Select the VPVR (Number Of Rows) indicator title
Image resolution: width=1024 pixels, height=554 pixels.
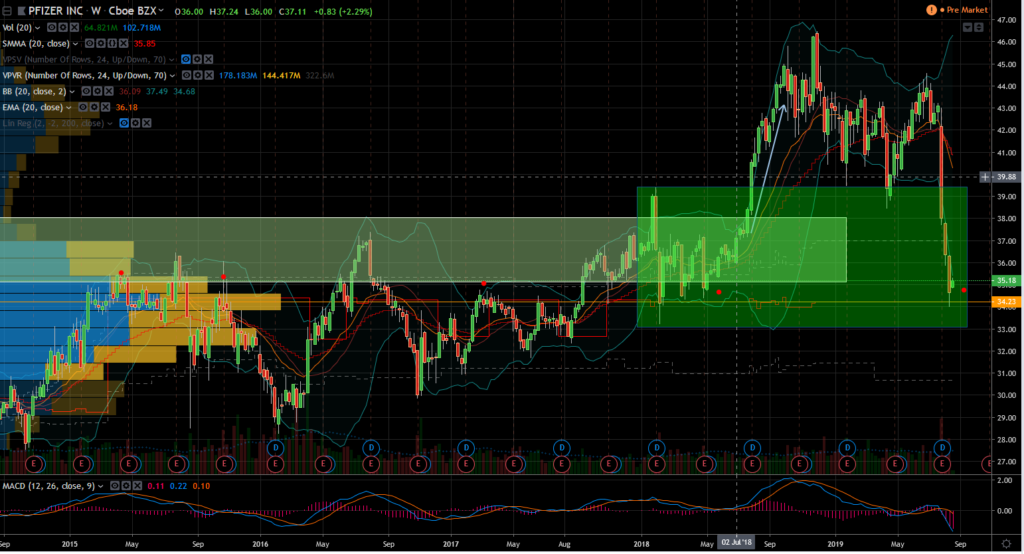point(84,76)
